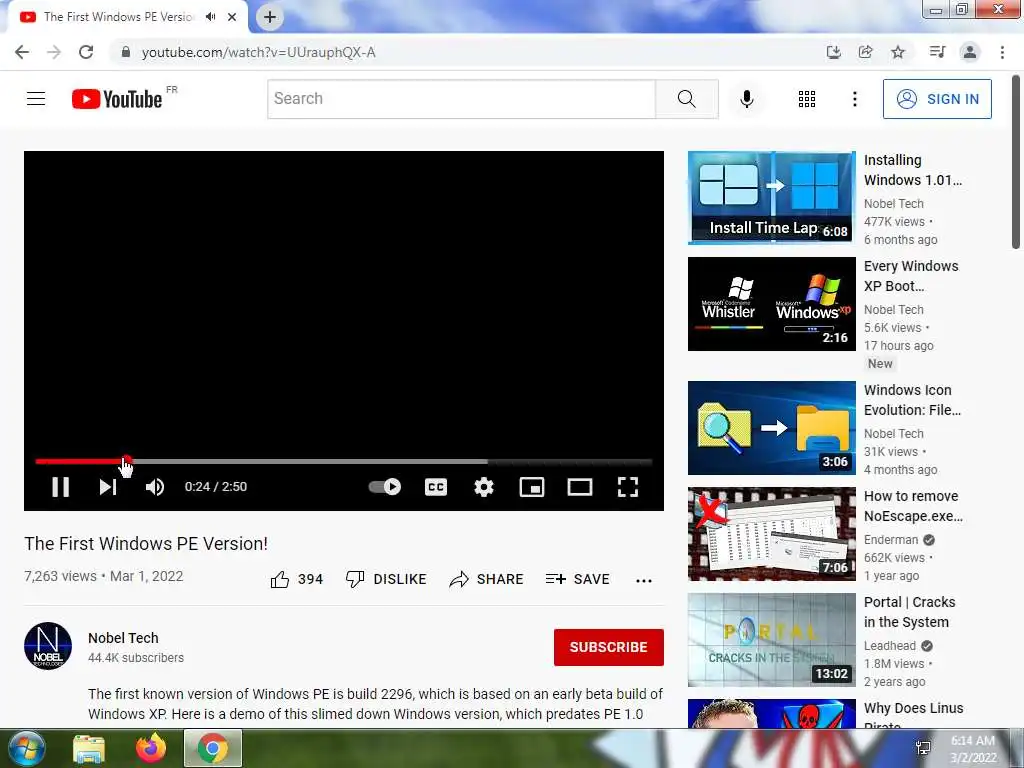Screen dimensions: 1024x768
Task: Bookmark this page with the star
Action: (x=898, y=52)
